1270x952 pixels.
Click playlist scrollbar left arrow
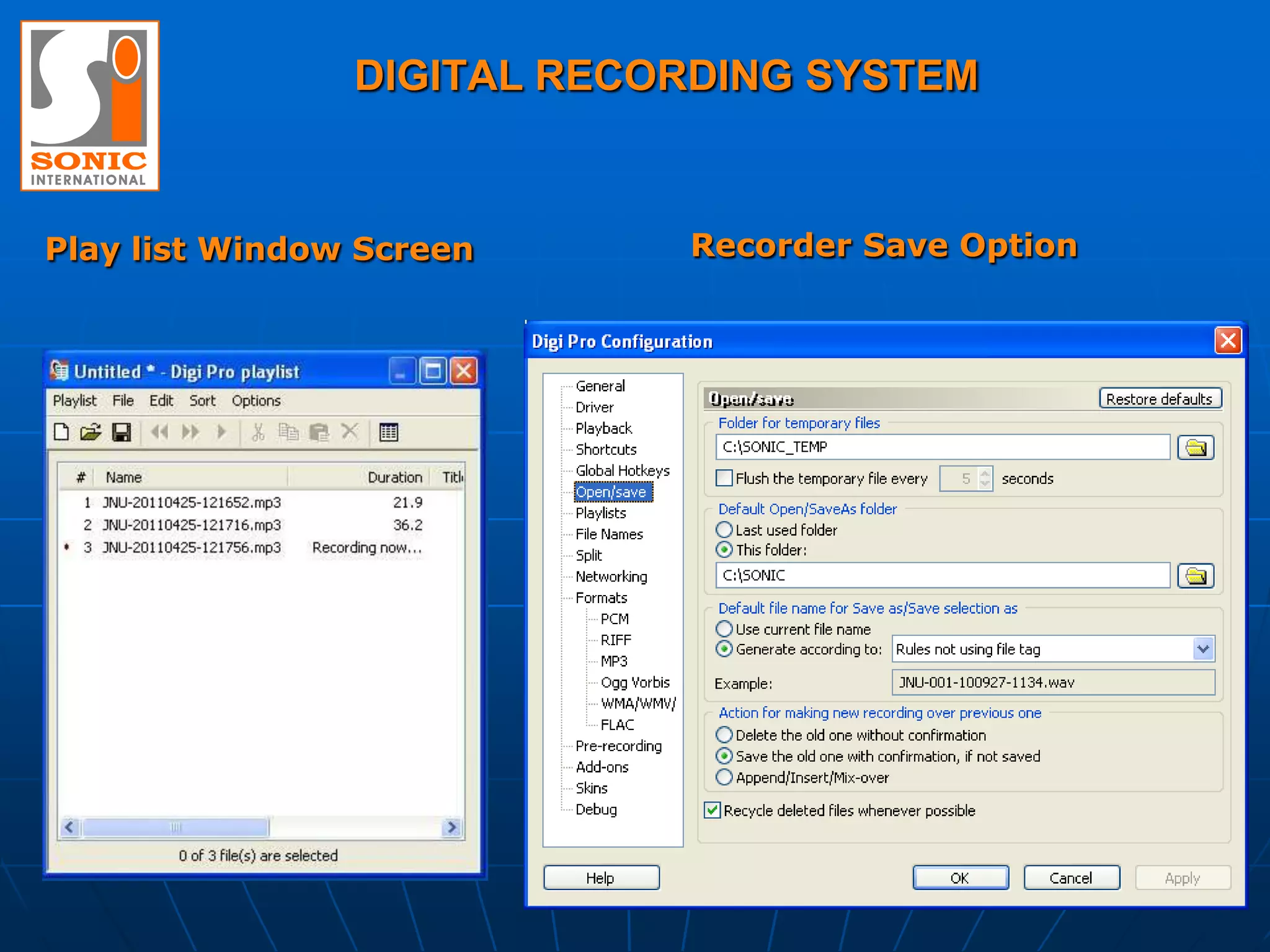[x=69, y=827]
